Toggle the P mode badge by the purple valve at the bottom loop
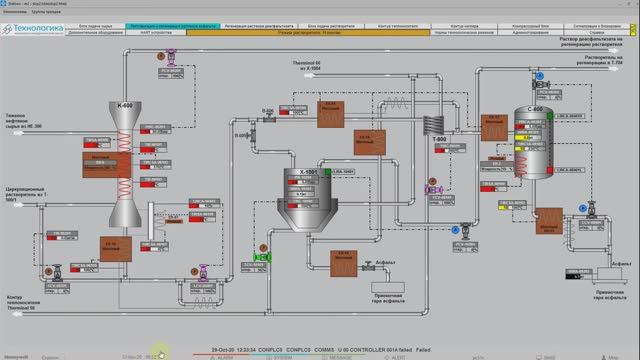Image resolution: width=640 pixels, height=360 pixels. point(194,271)
